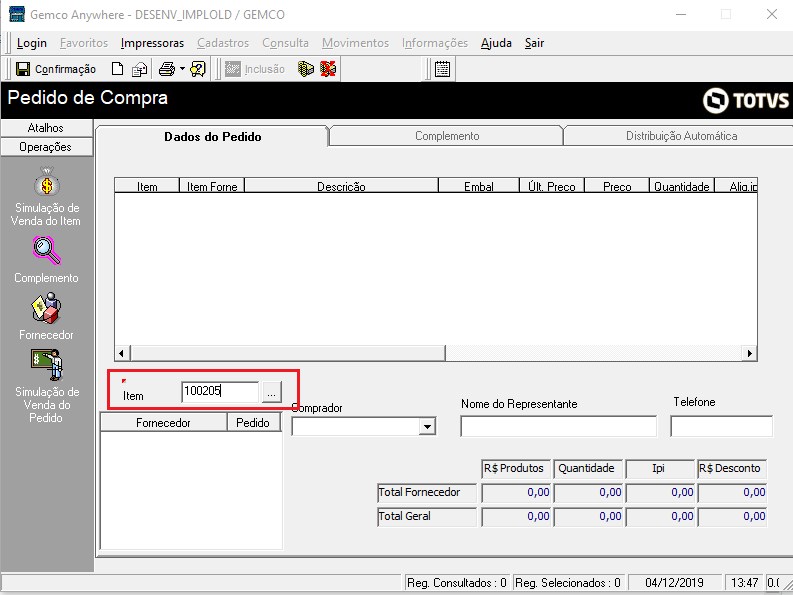Click the Confirmação save icon
793x595 pixels.
pos(23,69)
